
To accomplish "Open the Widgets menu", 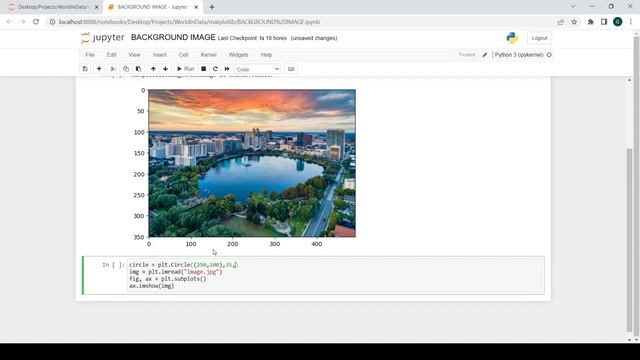I will [238, 55].
